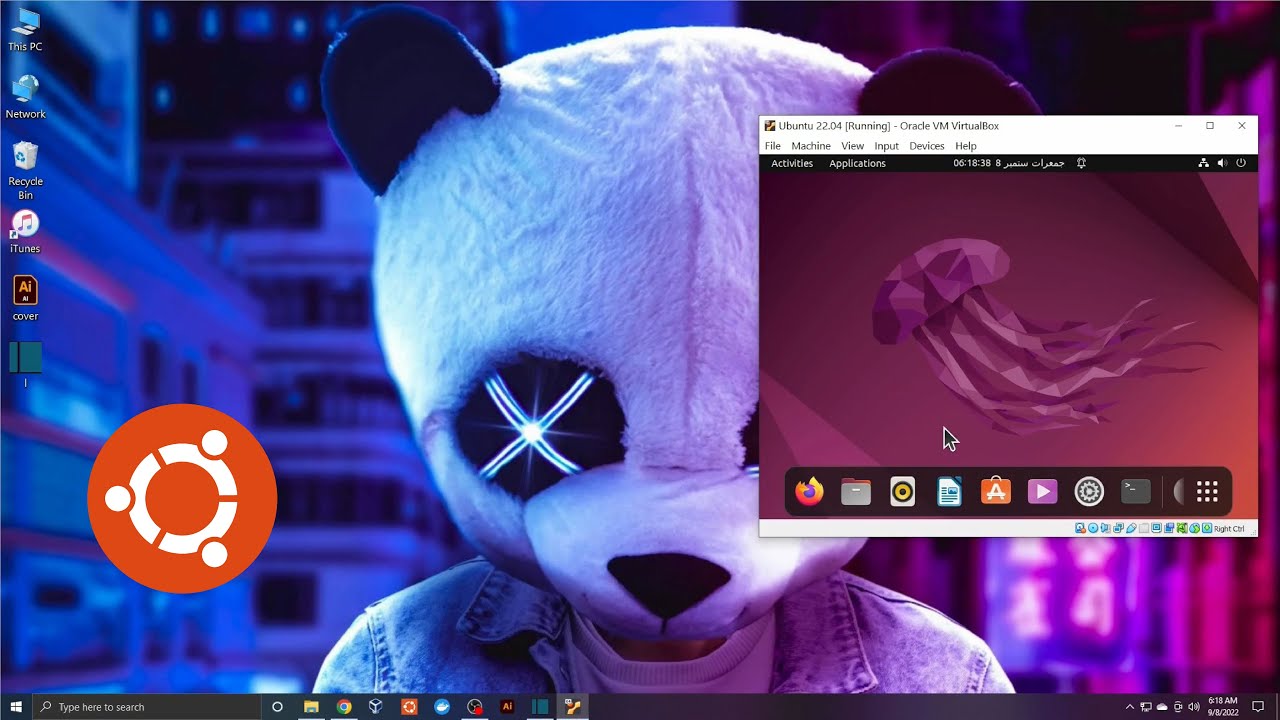This screenshot has height=720, width=1280.
Task: Click the Activities button in Ubuntu
Action: pos(792,163)
